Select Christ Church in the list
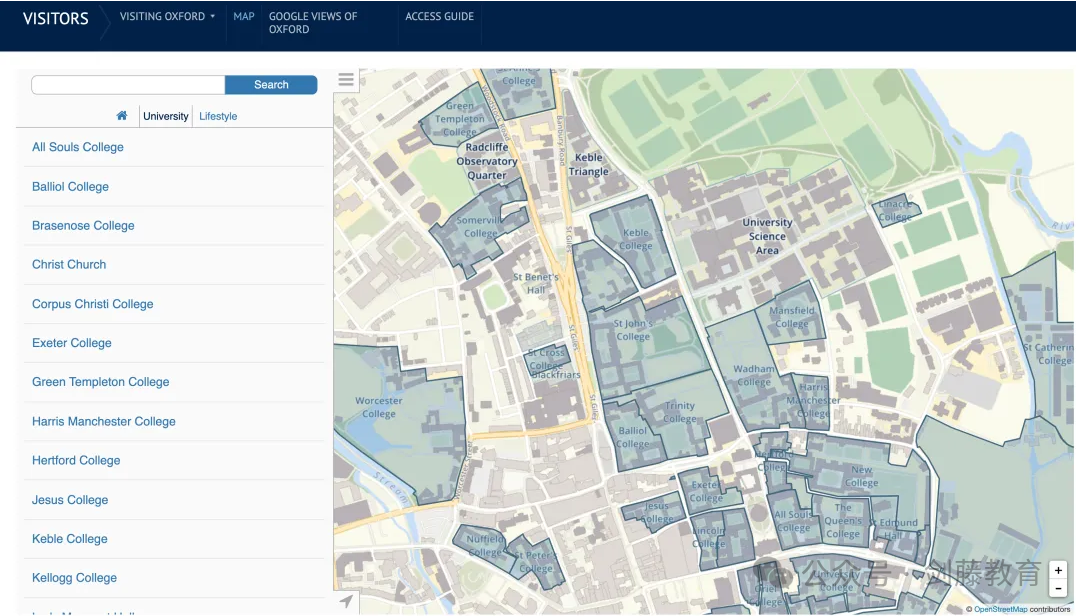This screenshot has height=616, width=1076. [69, 264]
